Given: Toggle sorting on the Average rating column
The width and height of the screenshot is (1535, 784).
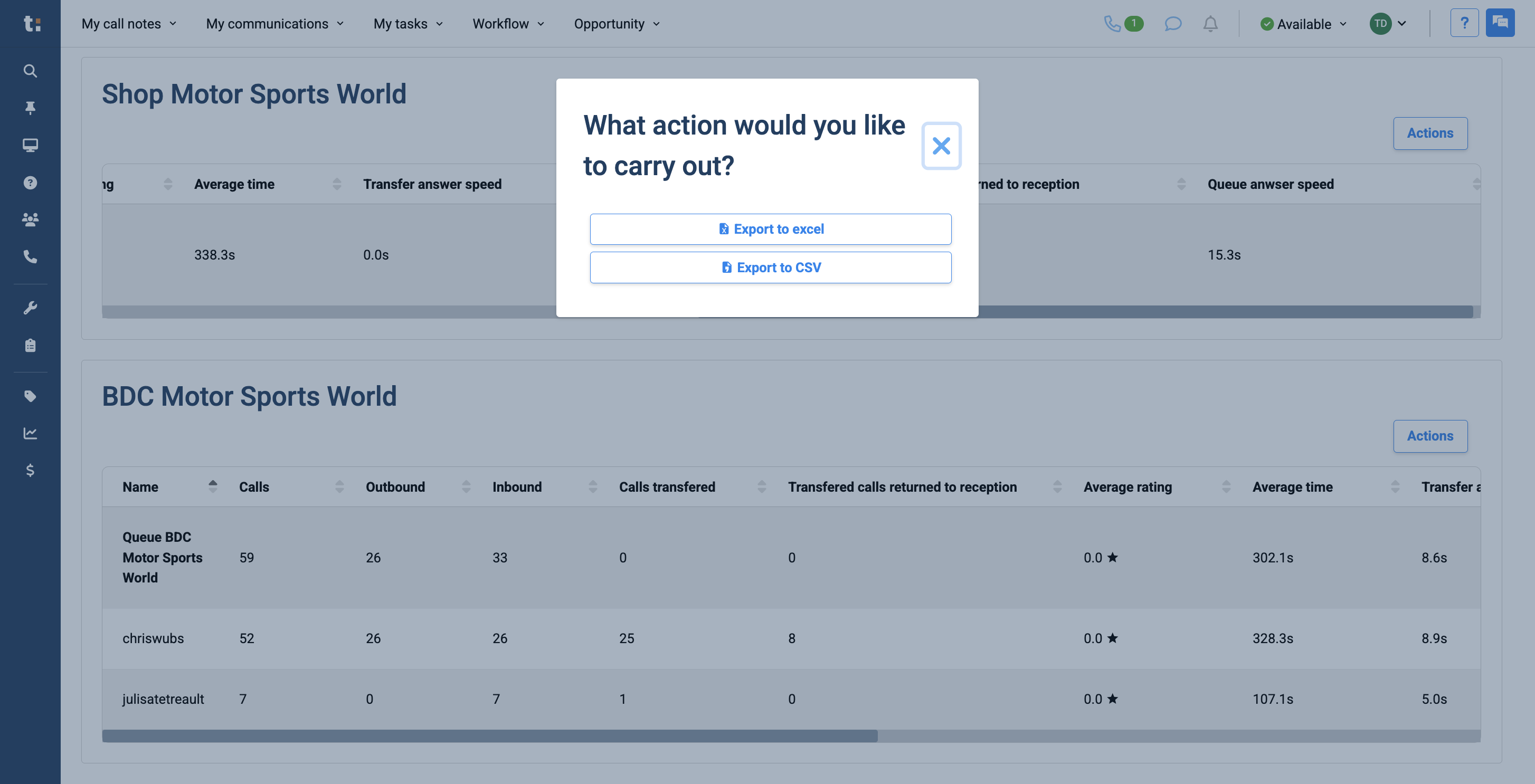Looking at the screenshot, I should (x=1226, y=486).
